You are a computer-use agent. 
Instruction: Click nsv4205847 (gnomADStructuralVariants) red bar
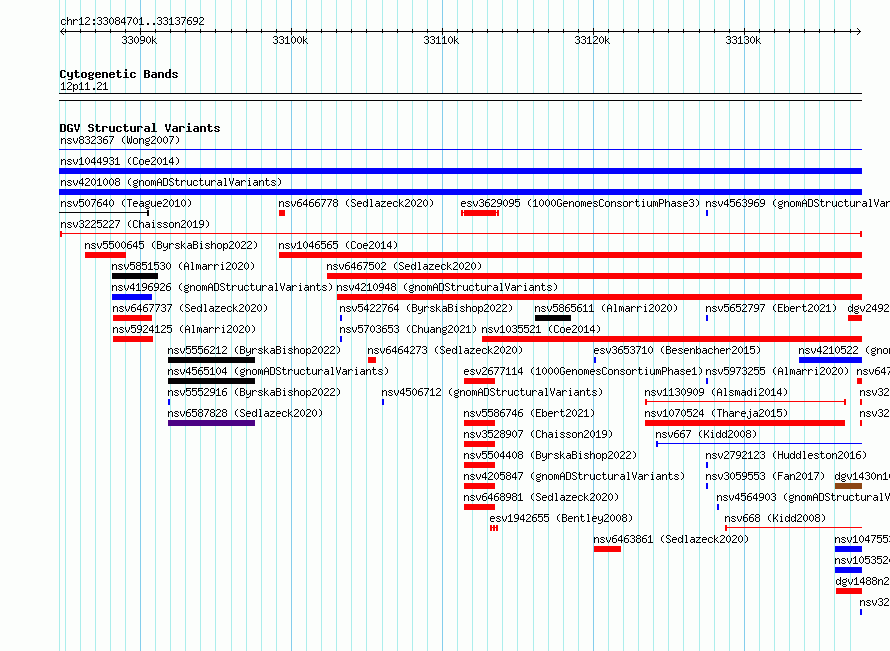[480, 486]
